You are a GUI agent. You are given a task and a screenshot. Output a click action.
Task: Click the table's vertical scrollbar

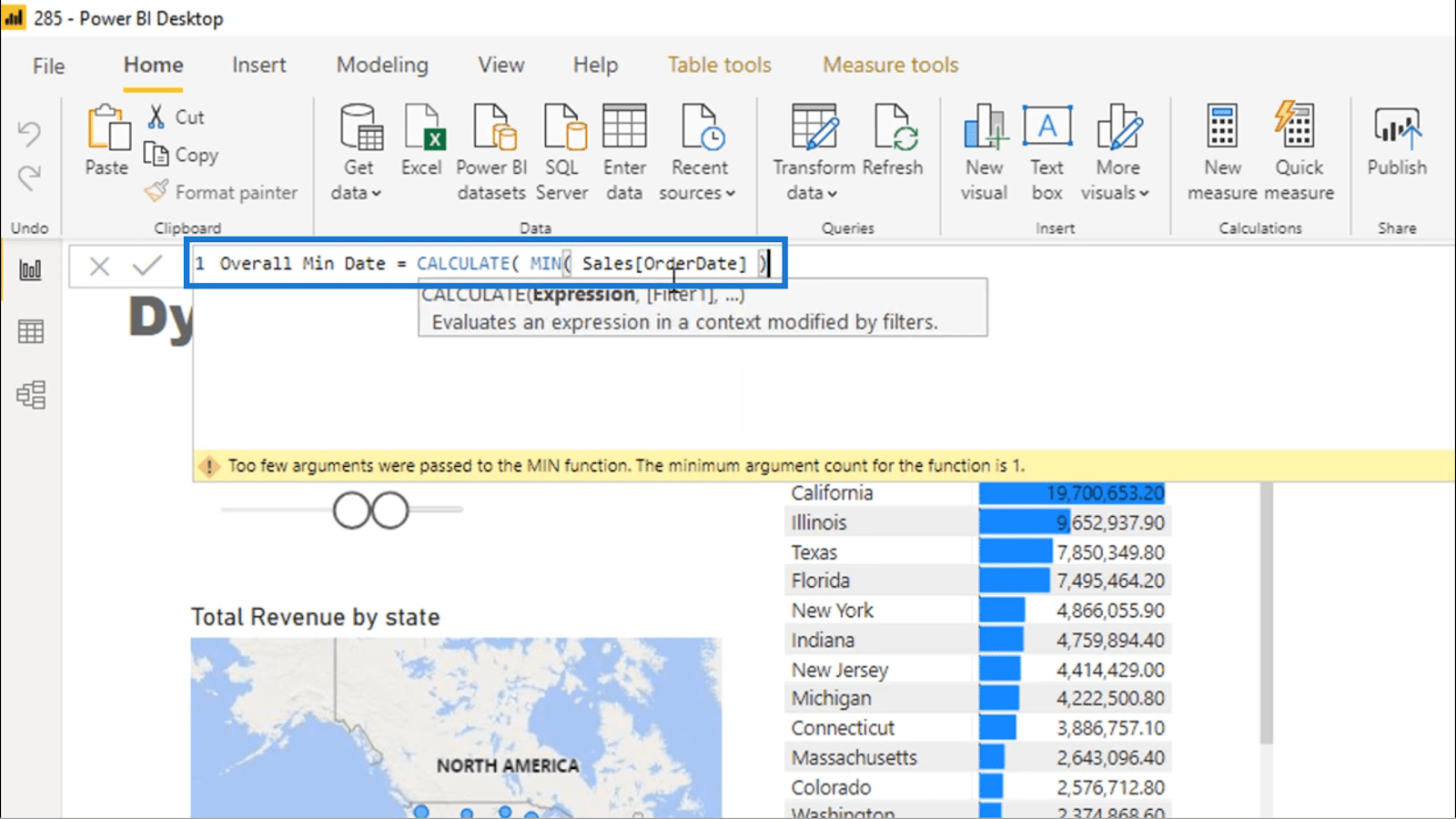tap(1266, 613)
